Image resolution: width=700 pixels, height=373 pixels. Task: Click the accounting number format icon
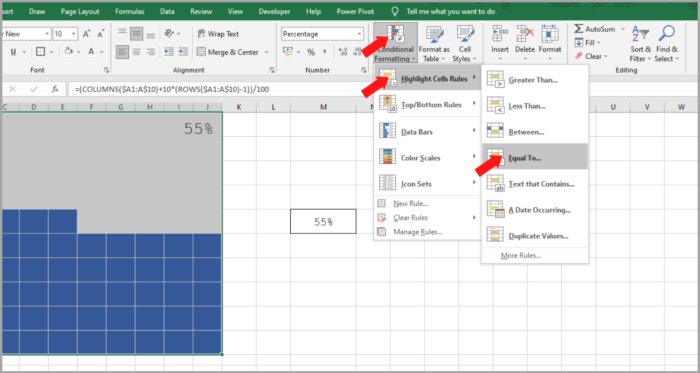[x=288, y=52]
